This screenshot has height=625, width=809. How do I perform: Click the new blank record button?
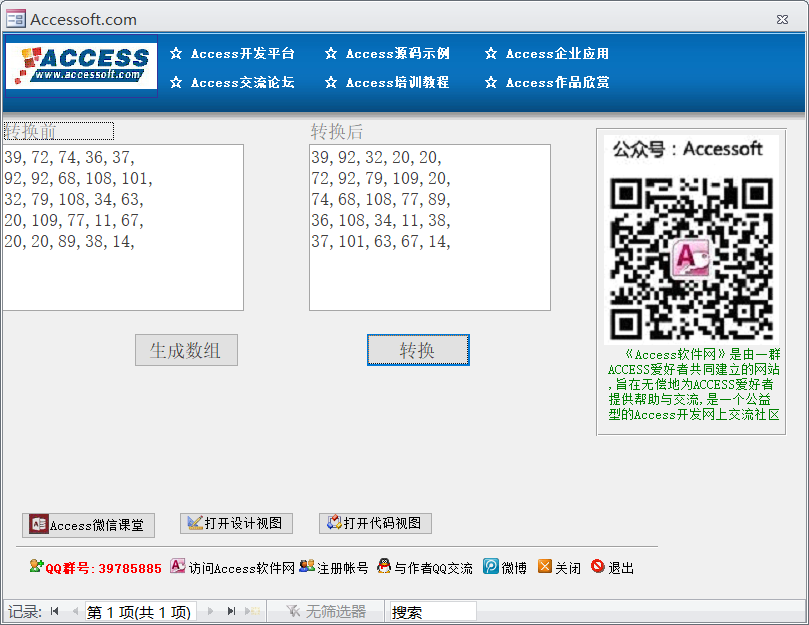tap(253, 612)
